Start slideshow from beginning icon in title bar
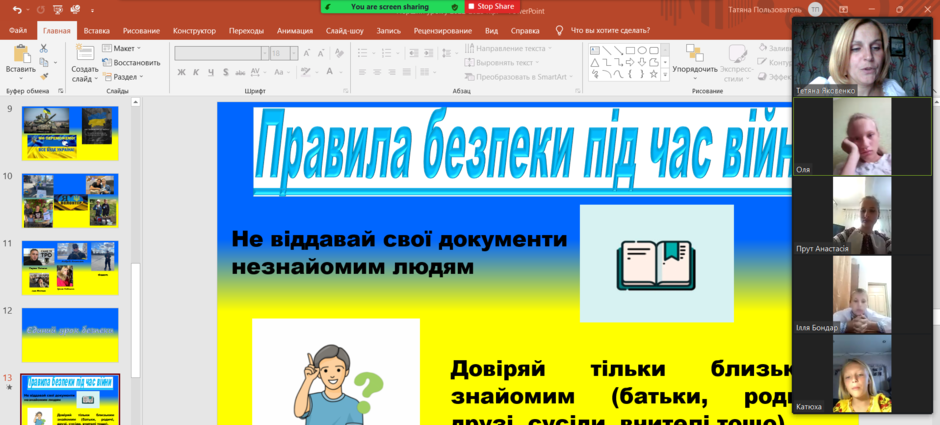The image size is (940, 425). coord(59,10)
